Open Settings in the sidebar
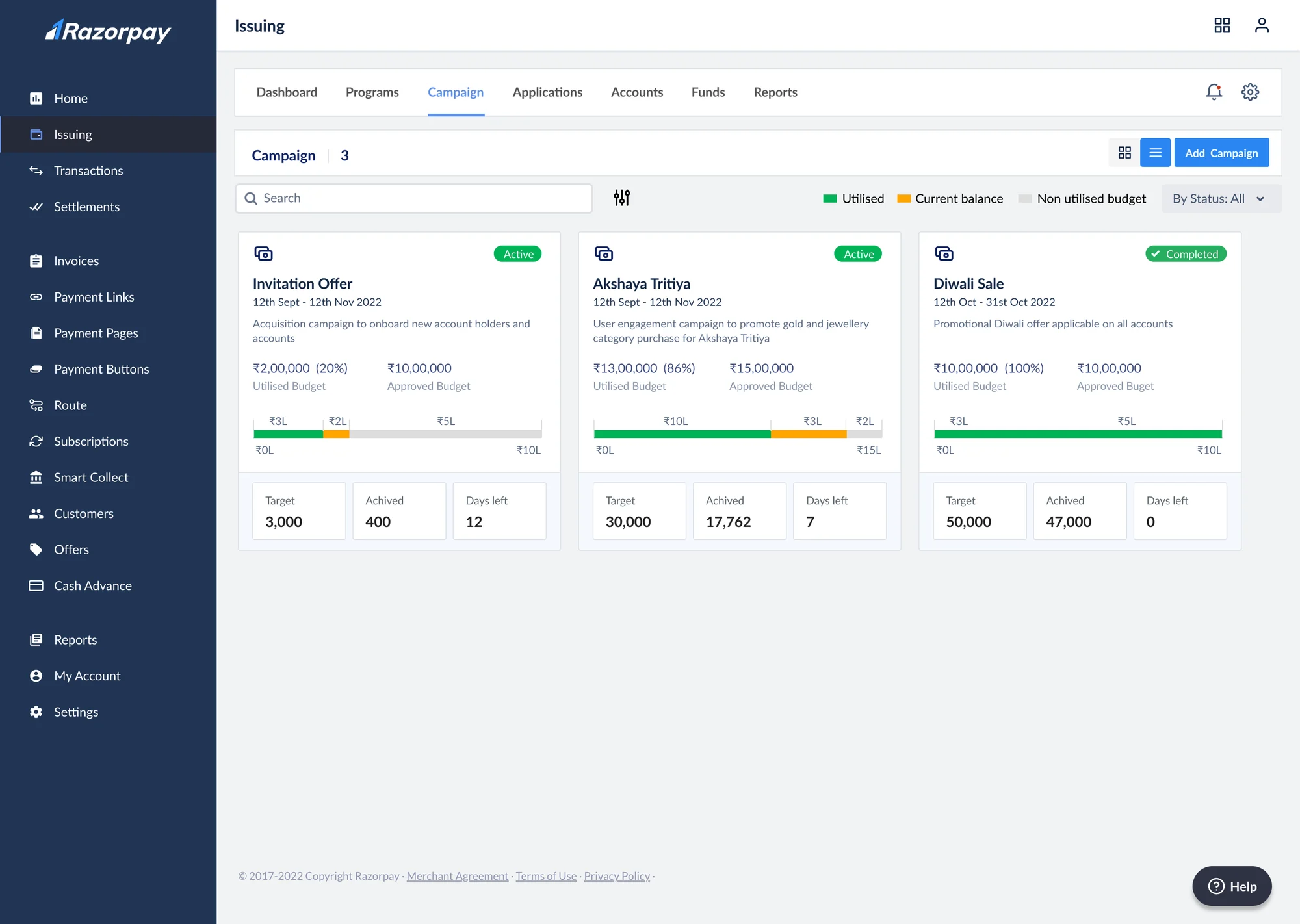 [108, 712]
